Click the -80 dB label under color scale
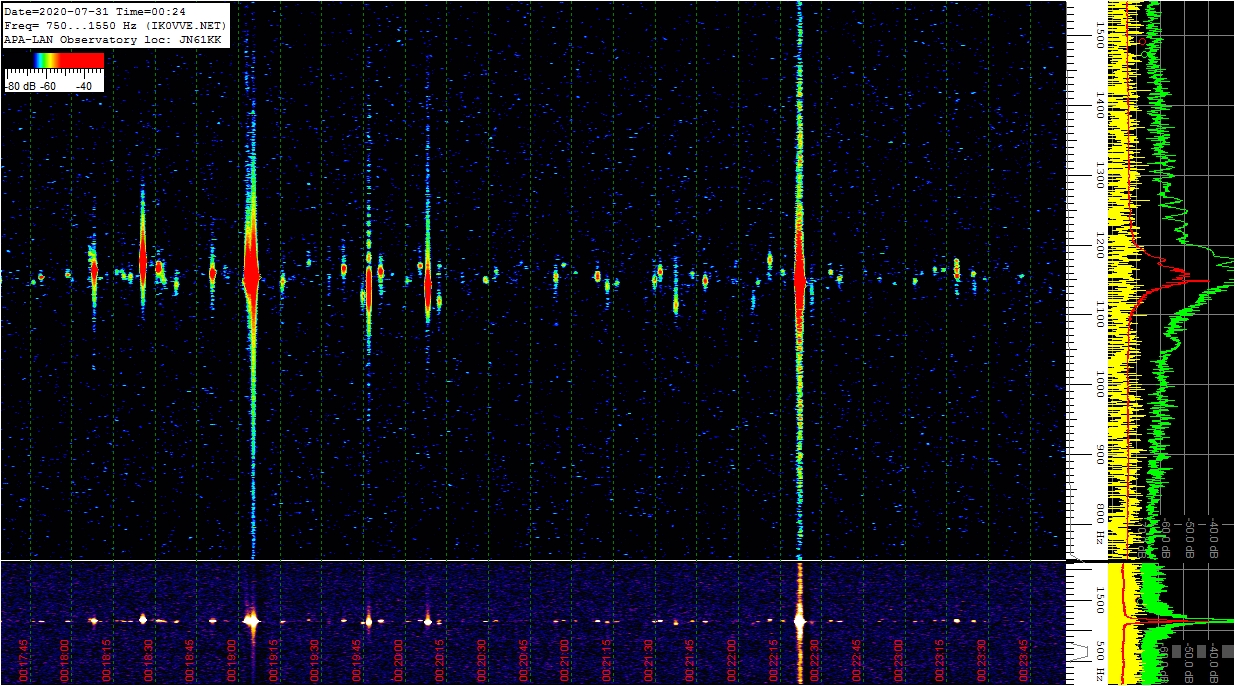1235x686 pixels. click(x=21, y=86)
